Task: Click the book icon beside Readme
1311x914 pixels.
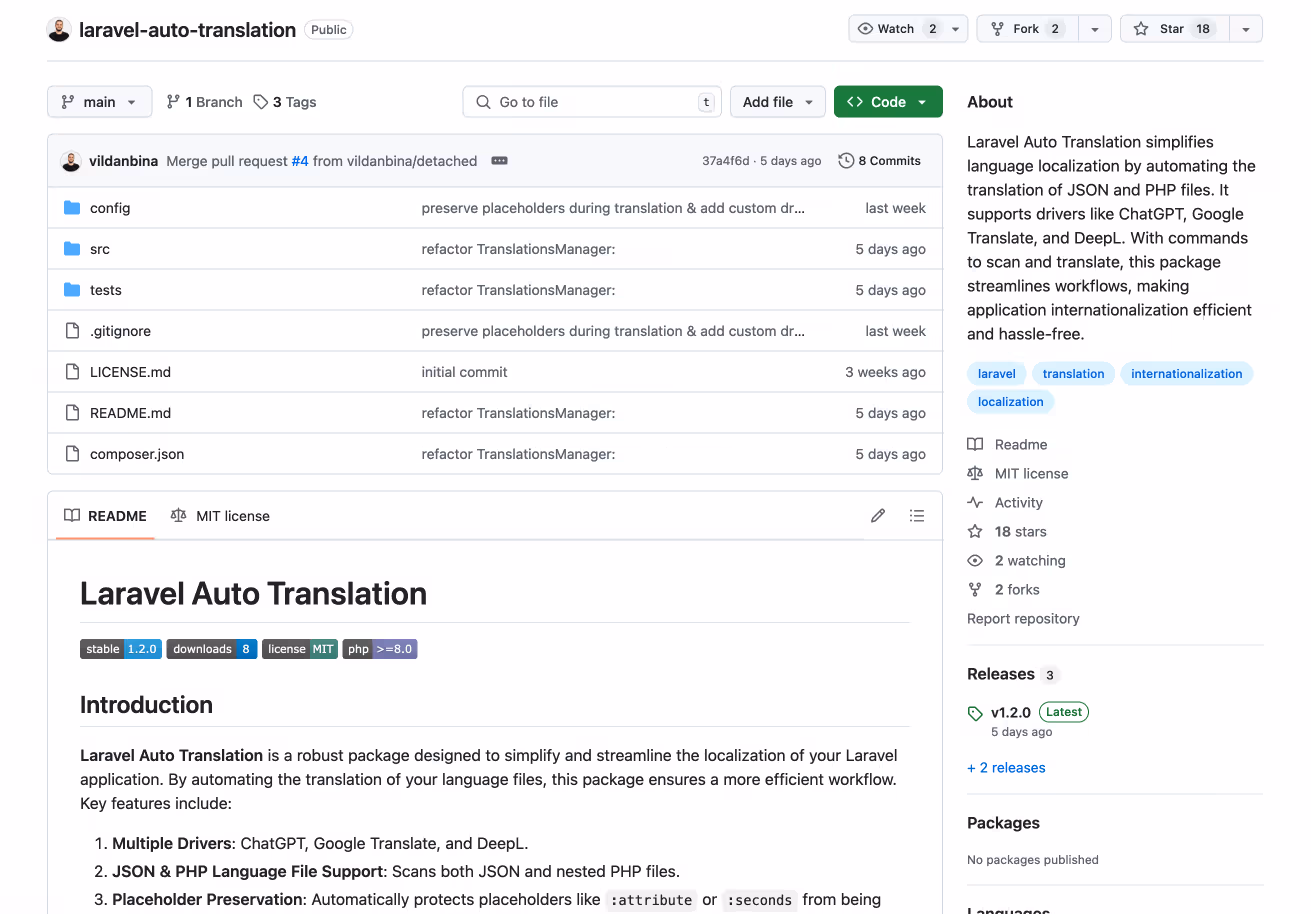Action: click(975, 445)
